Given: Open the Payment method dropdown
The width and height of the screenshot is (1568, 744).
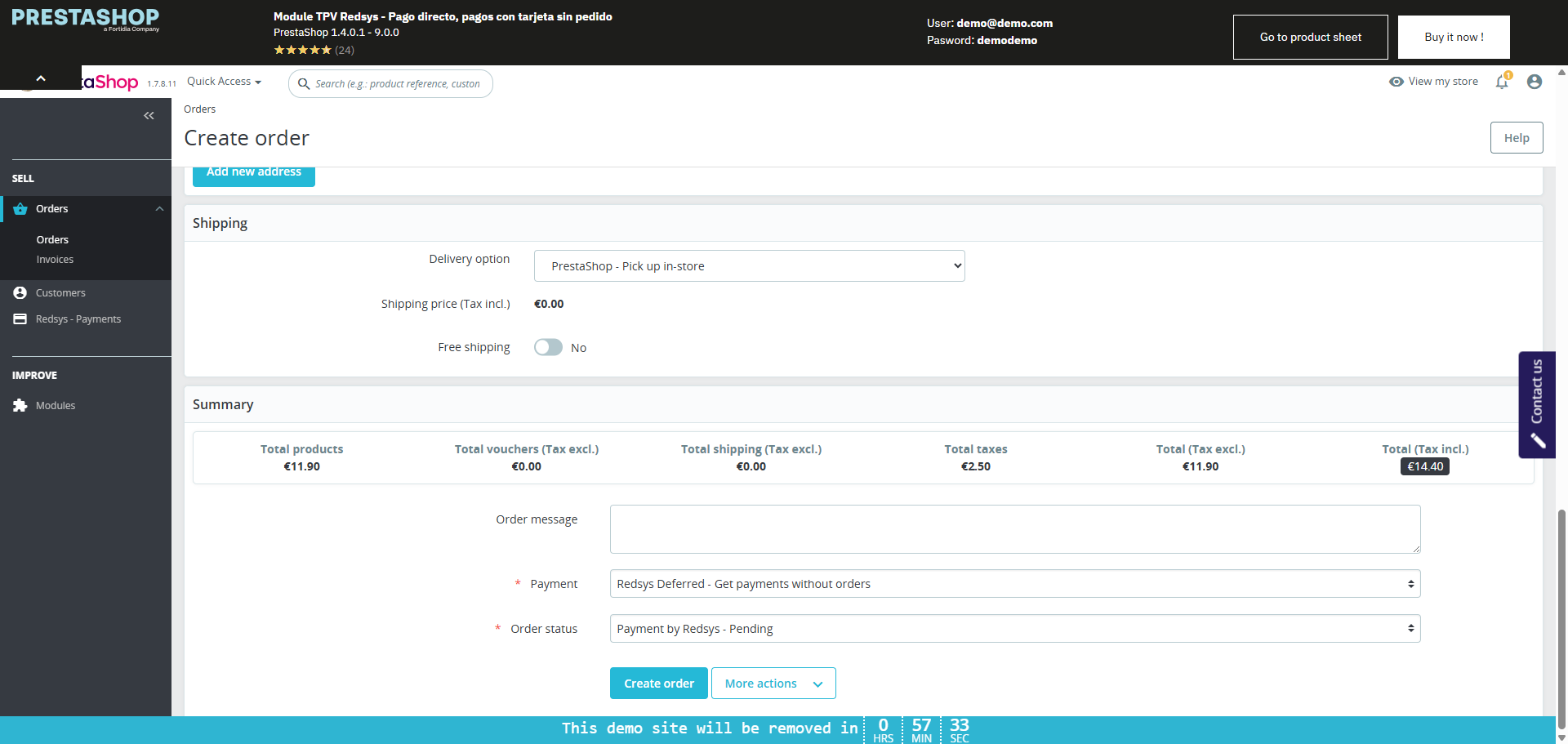Looking at the screenshot, I should pos(1014,584).
